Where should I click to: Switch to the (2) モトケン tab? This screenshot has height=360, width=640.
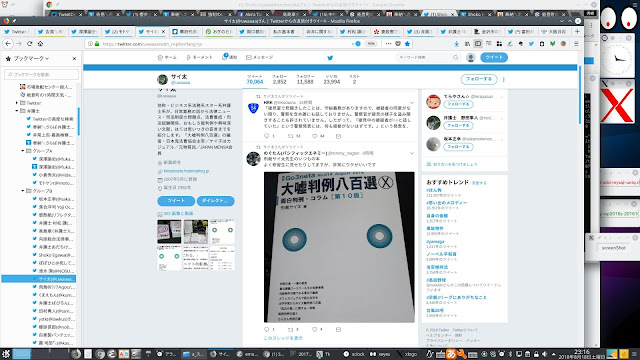118,31
